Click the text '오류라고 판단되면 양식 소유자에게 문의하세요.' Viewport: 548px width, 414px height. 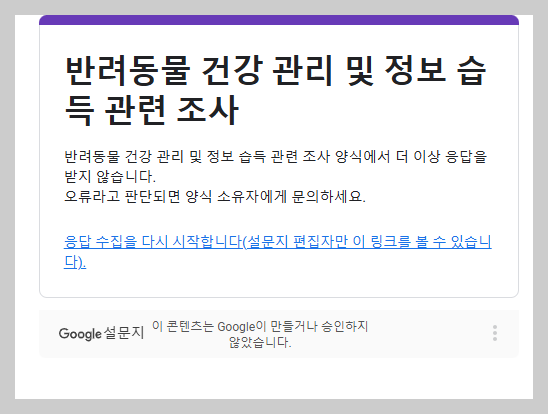point(215,197)
